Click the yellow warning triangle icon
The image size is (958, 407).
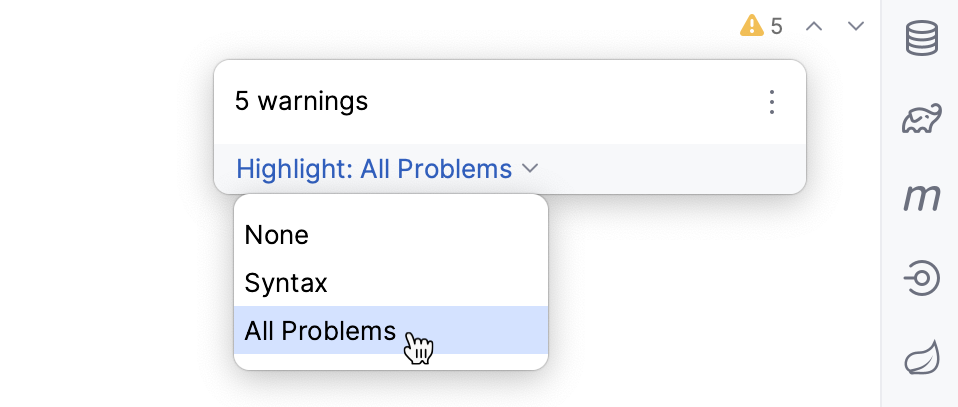pos(751,26)
